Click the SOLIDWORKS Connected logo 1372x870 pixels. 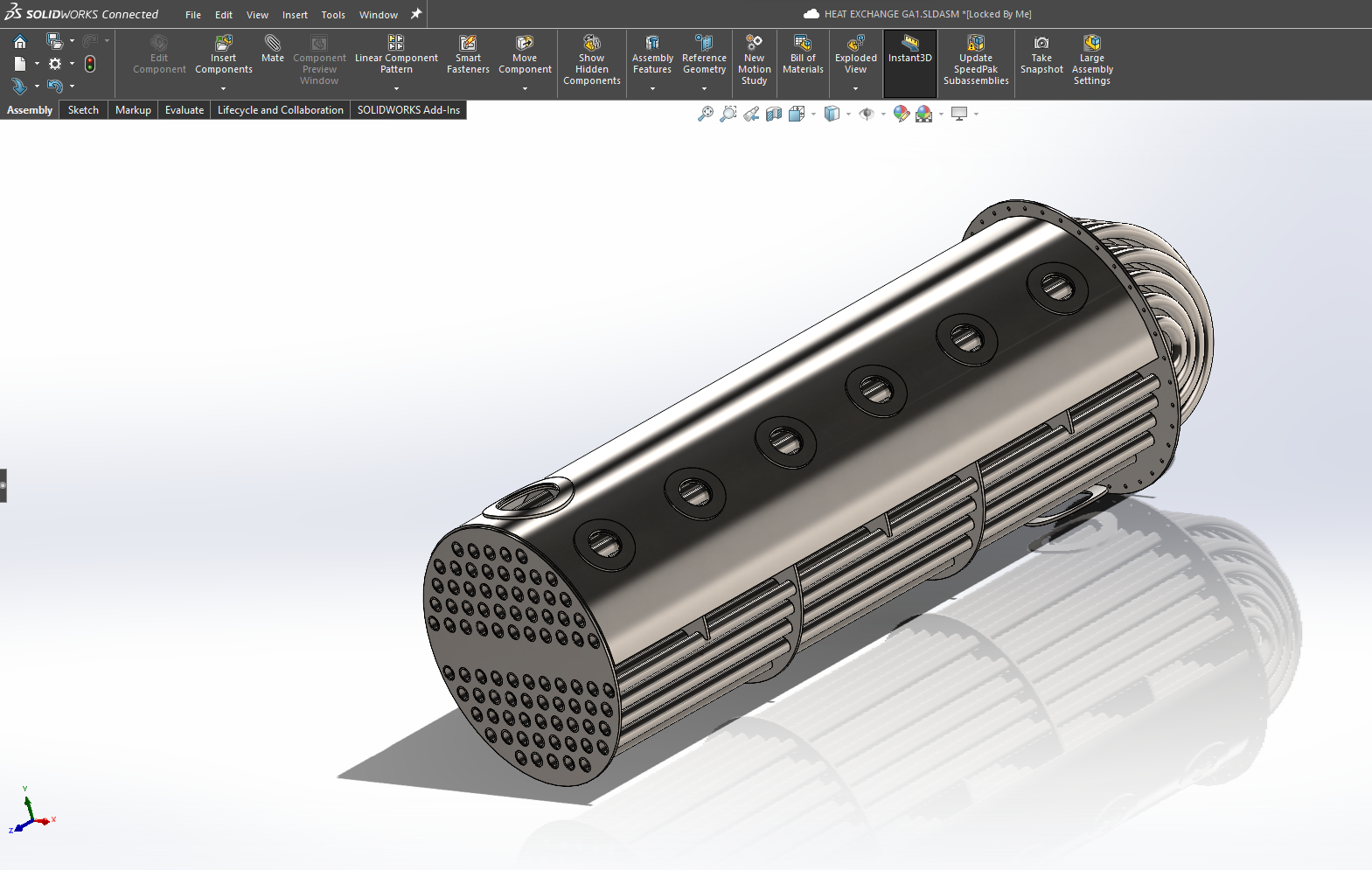(x=81, y=14)
